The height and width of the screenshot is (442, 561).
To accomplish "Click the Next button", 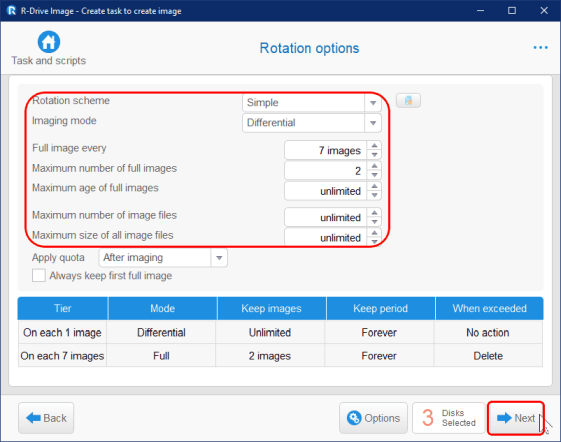I will (x=516, y=418).
